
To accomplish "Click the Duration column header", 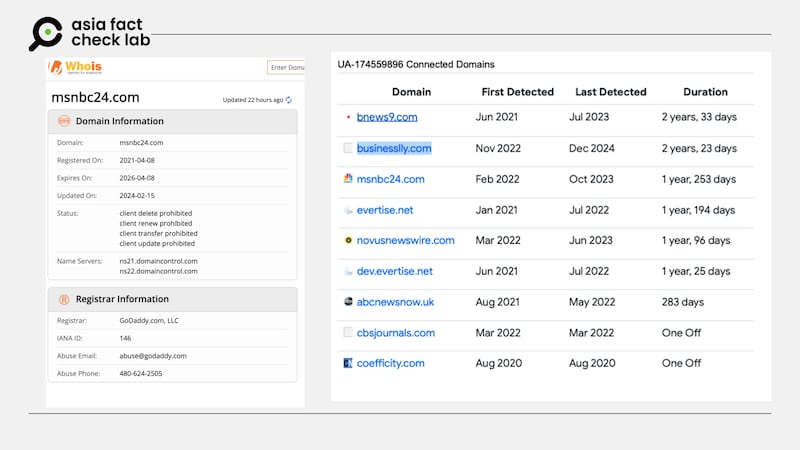I will coord(705,92).
